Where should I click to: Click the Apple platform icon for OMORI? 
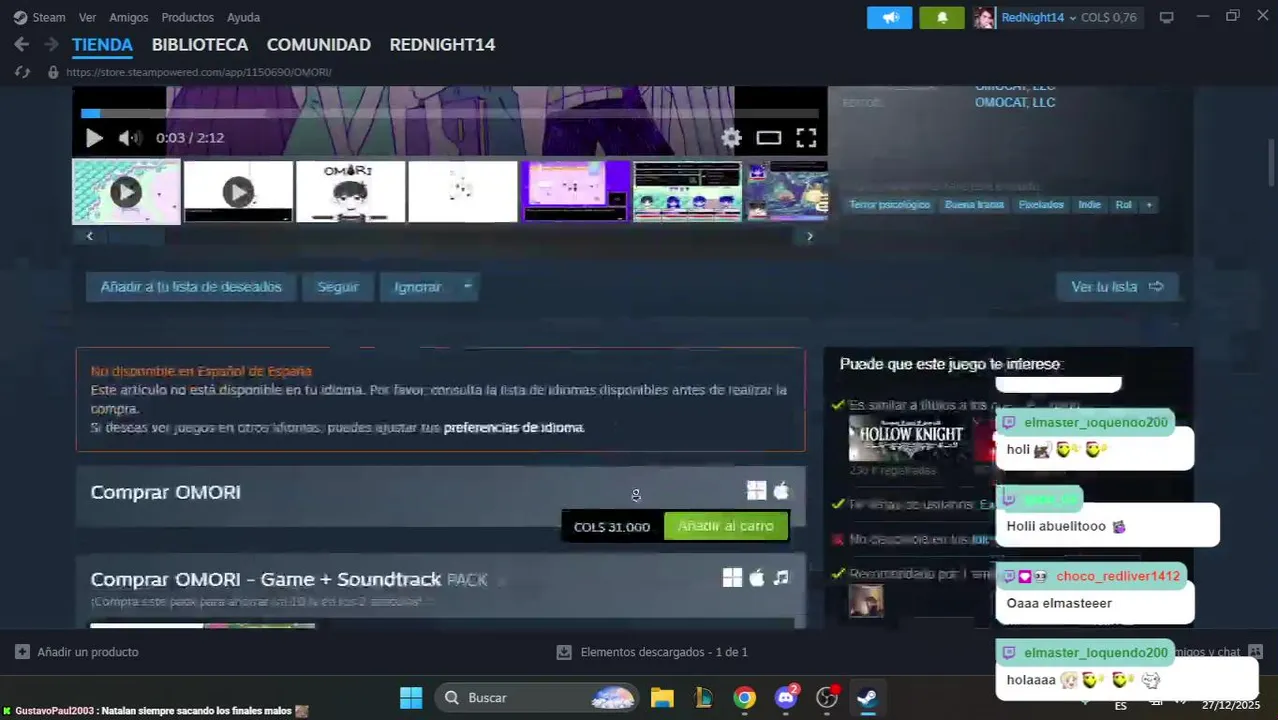pyautogui.click(x=781, y=490)
